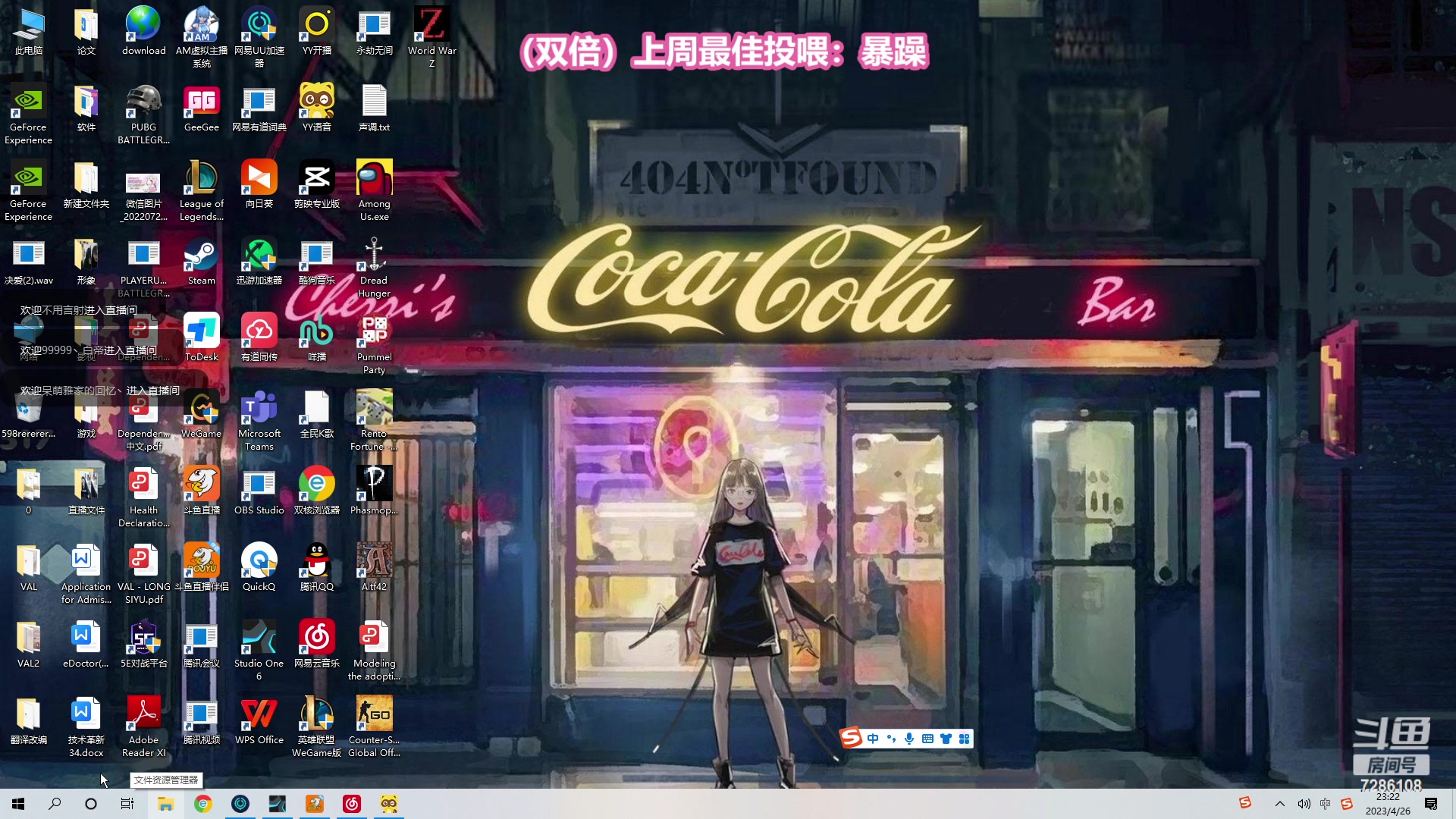Screen dimensions: 1456x819
Task: Open the Among Us.exe shortcut
Action: coord(374,180)
